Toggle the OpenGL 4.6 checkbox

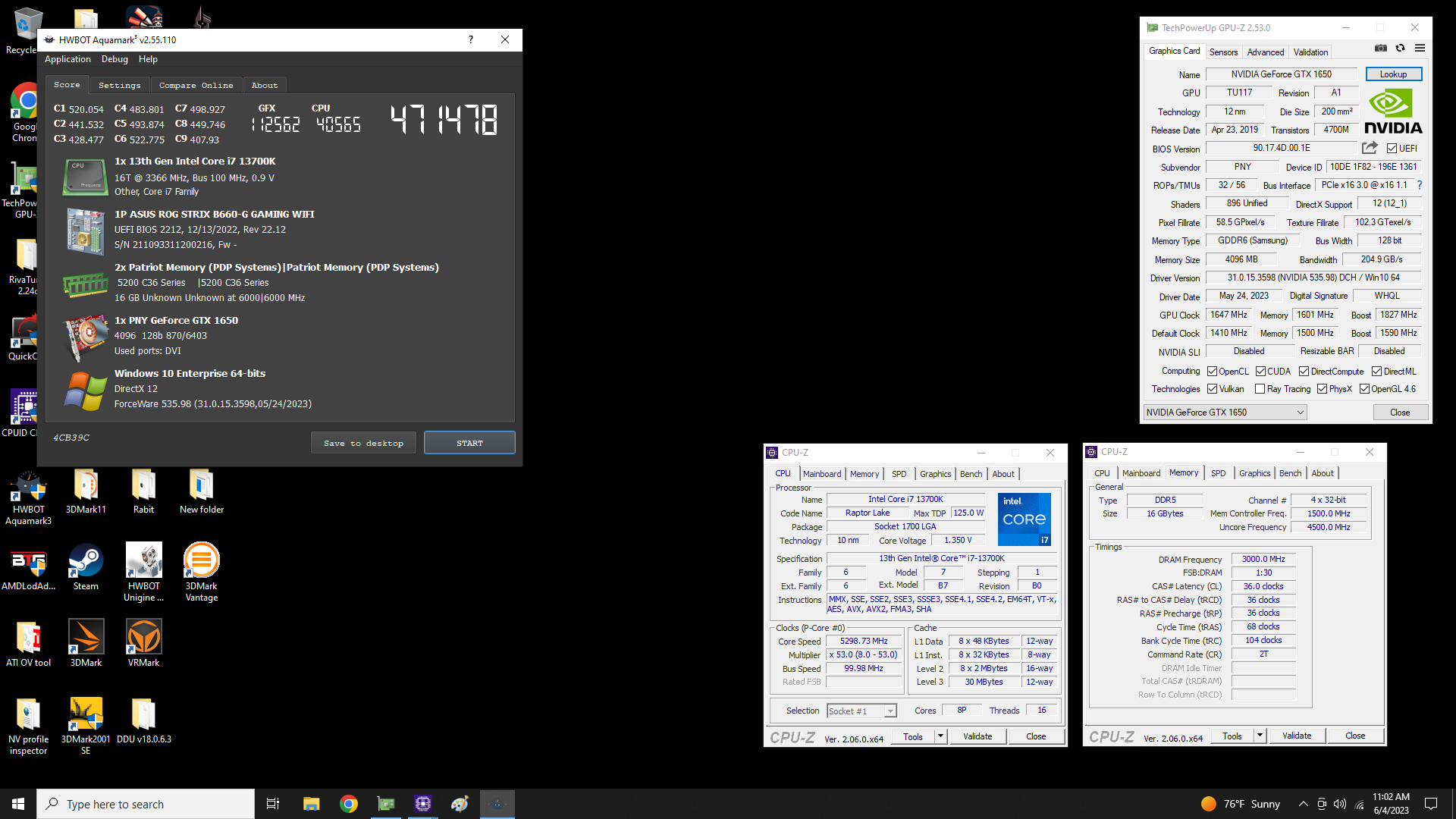click(x=1364, y=389)
